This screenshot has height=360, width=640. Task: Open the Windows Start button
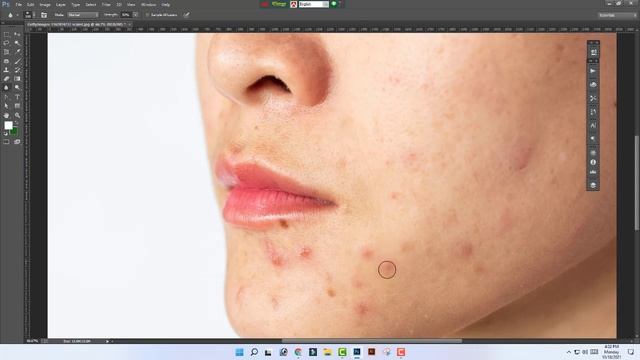239,352
